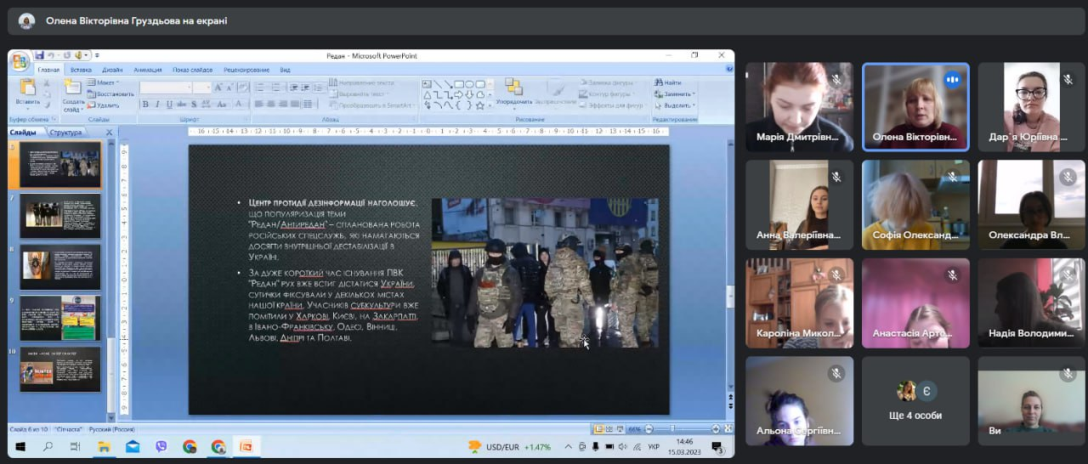The height and width of the screenshot is (464, 1088).
Task: Expand the Replace (Заменить) dropdown
Action: (677, 93)
